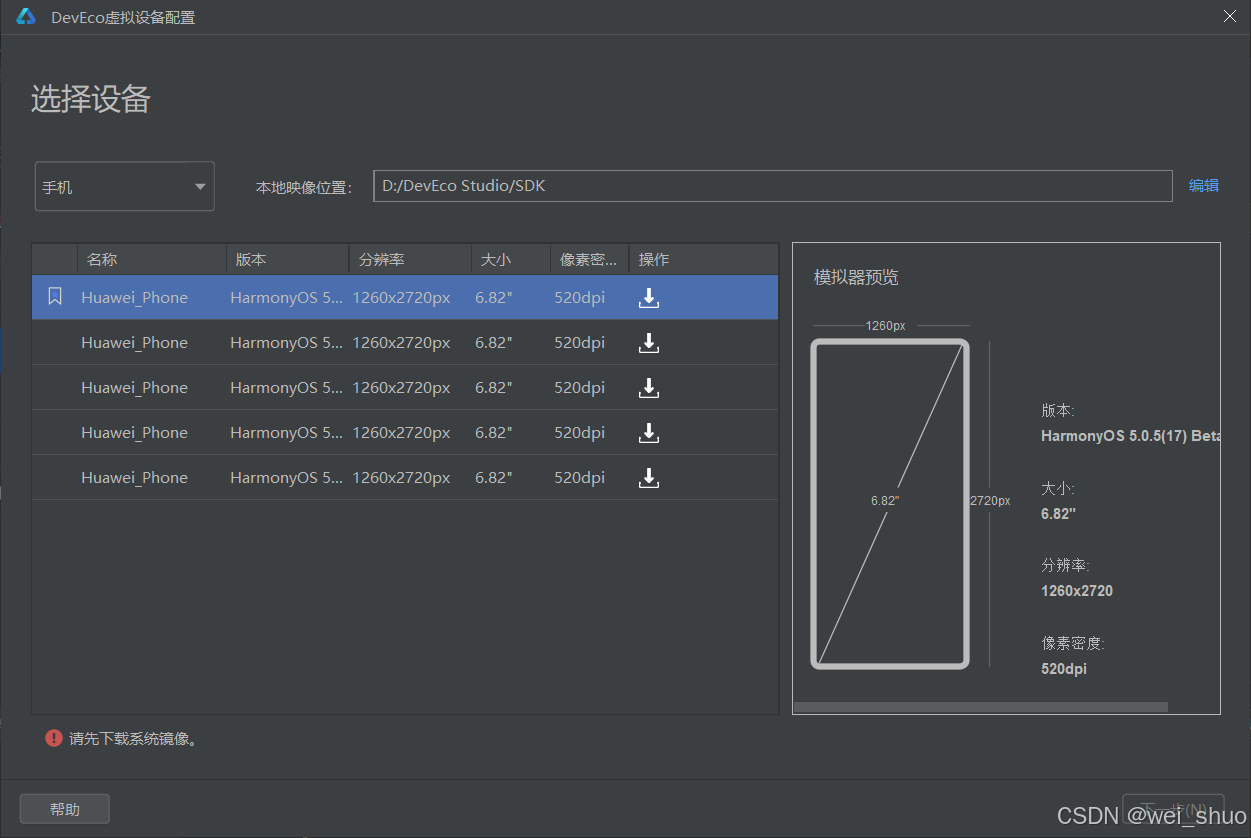Click the download icon in the fourth Huawei_Phone row
Screen dimensions: 1251x838
point(649,432)
